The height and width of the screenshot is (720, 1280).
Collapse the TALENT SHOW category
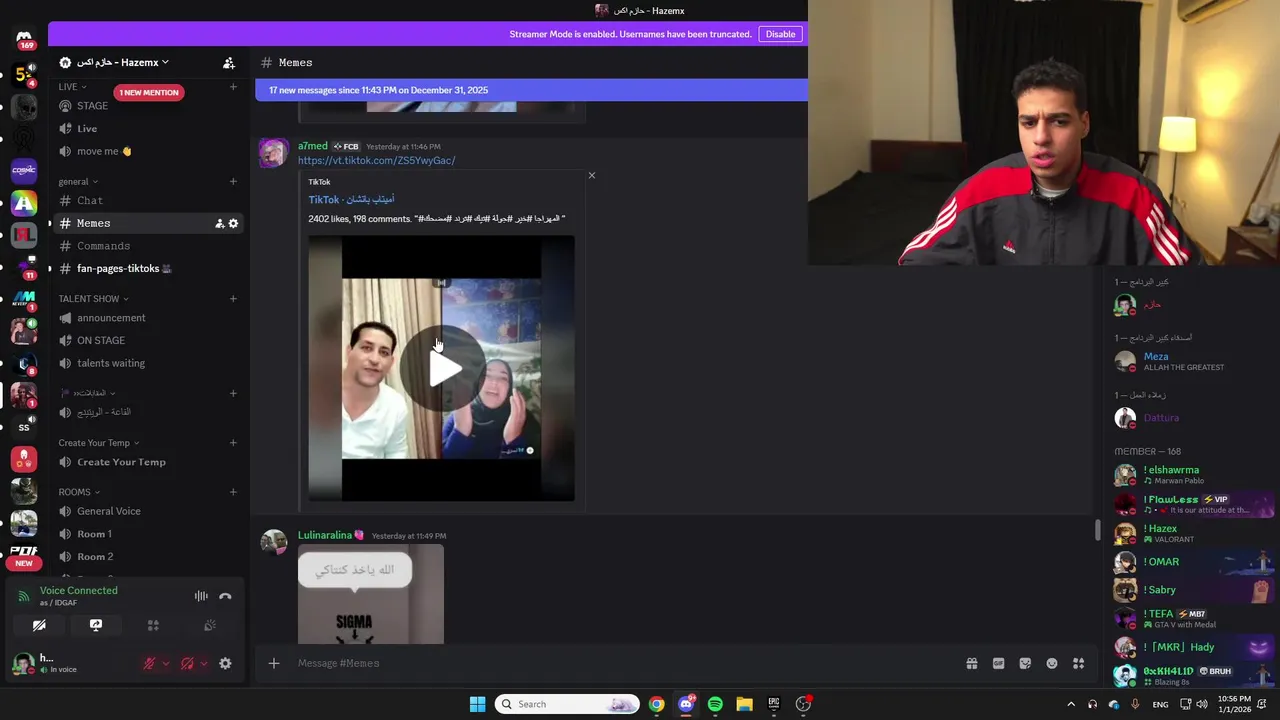point(93,298)
